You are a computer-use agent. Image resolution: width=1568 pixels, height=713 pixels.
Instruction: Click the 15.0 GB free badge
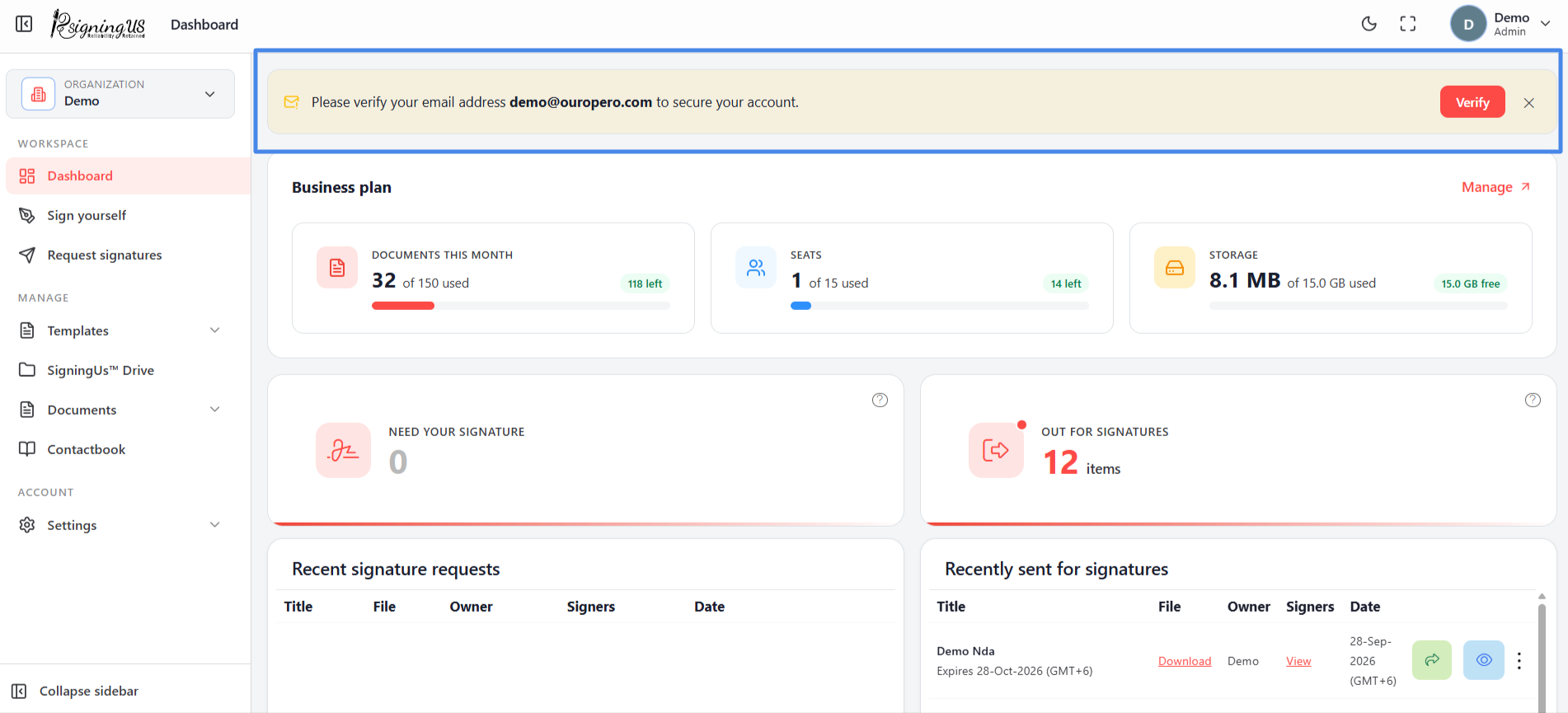(x=1471, y=284)
